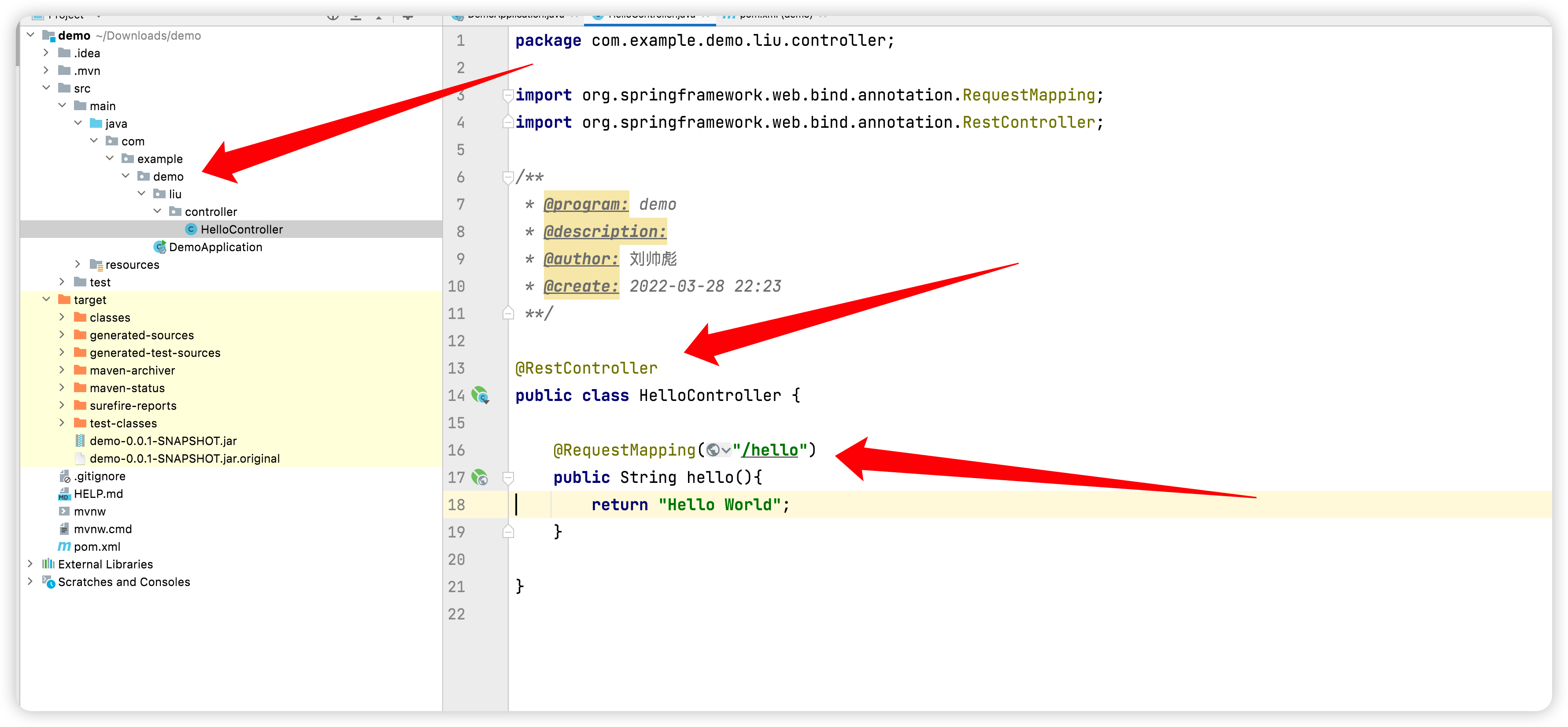Expand the .mvn folder

pos(46,70)
